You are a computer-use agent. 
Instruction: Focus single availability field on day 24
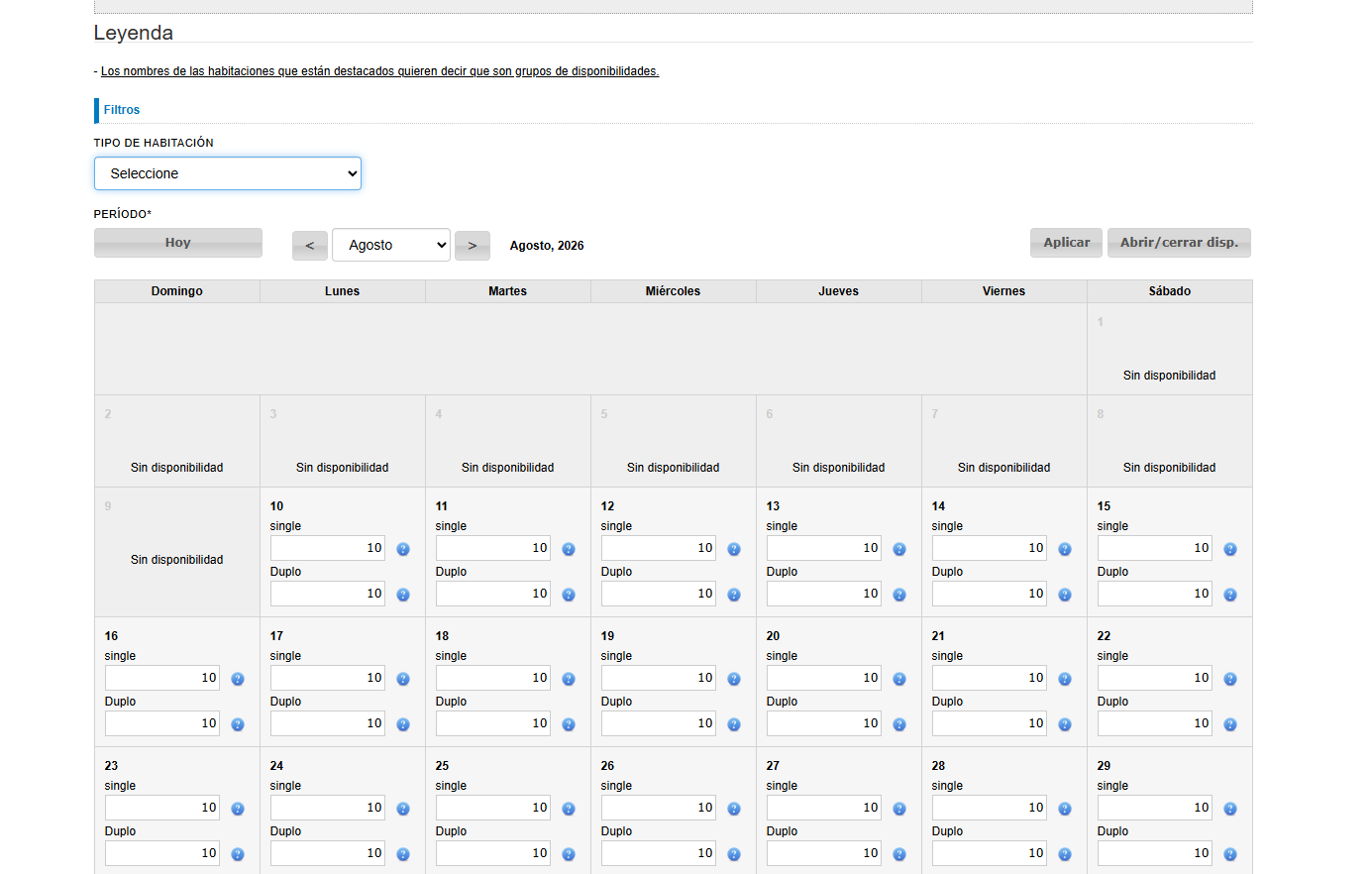point(328,808)
